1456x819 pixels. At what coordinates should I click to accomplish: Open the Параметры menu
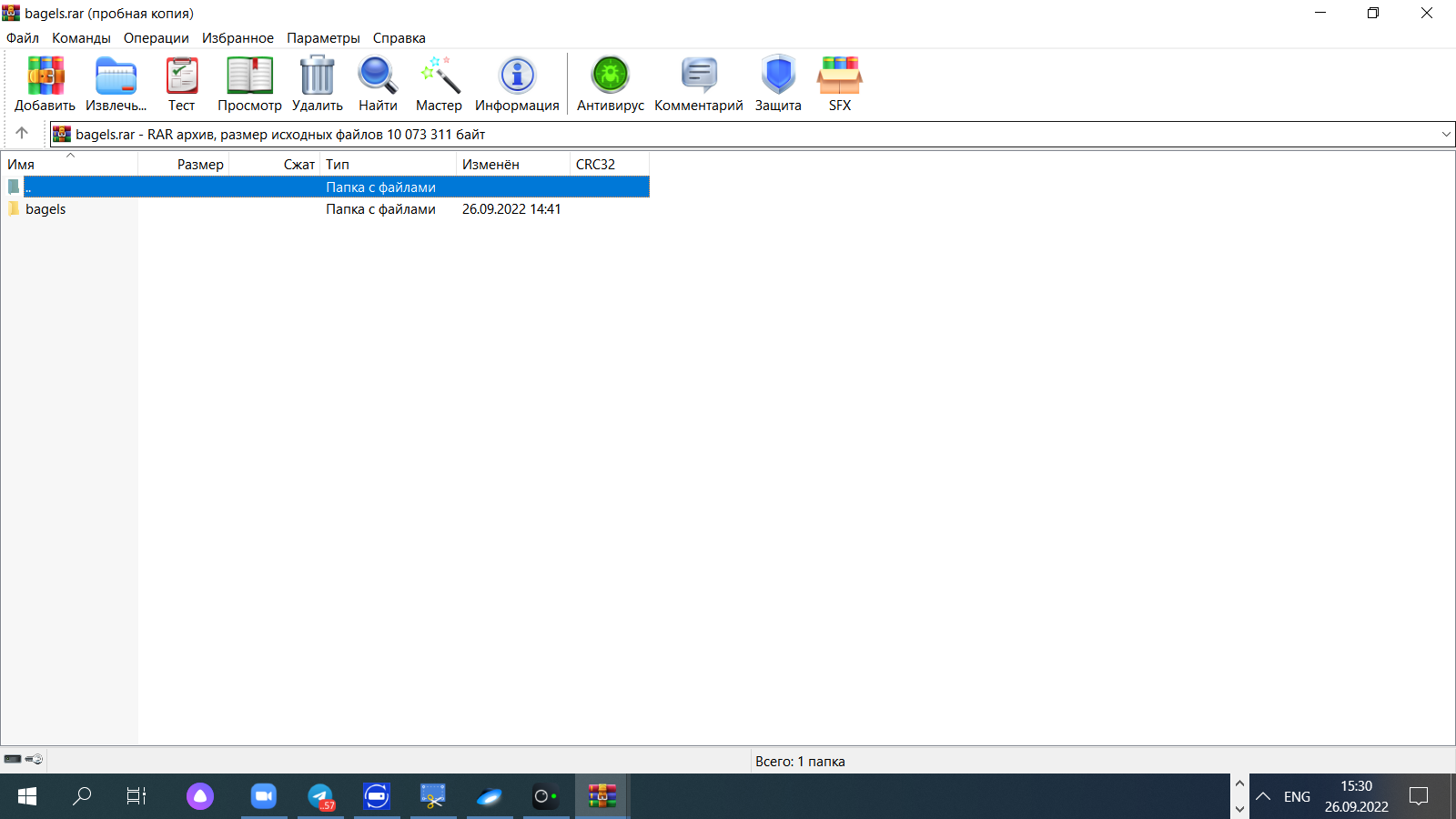323,38
